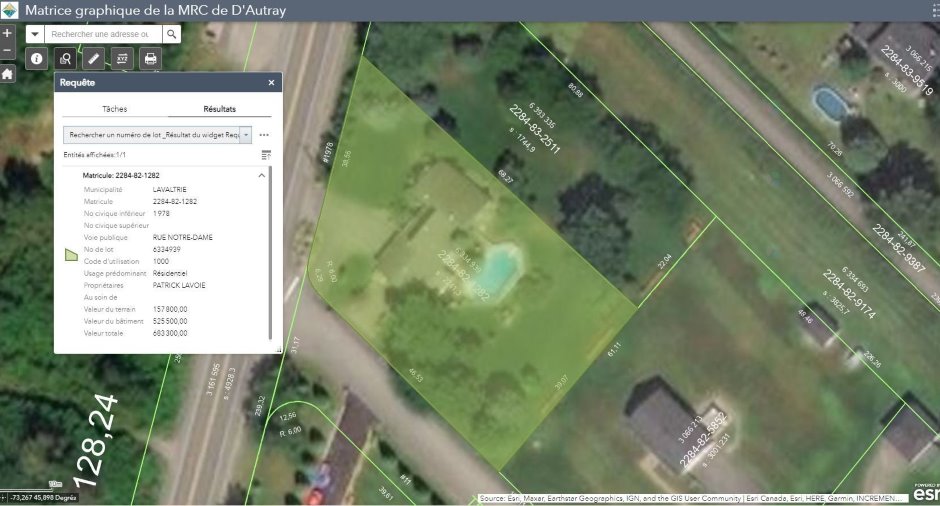Zoom in on the map with plus button

pos(7,34)
